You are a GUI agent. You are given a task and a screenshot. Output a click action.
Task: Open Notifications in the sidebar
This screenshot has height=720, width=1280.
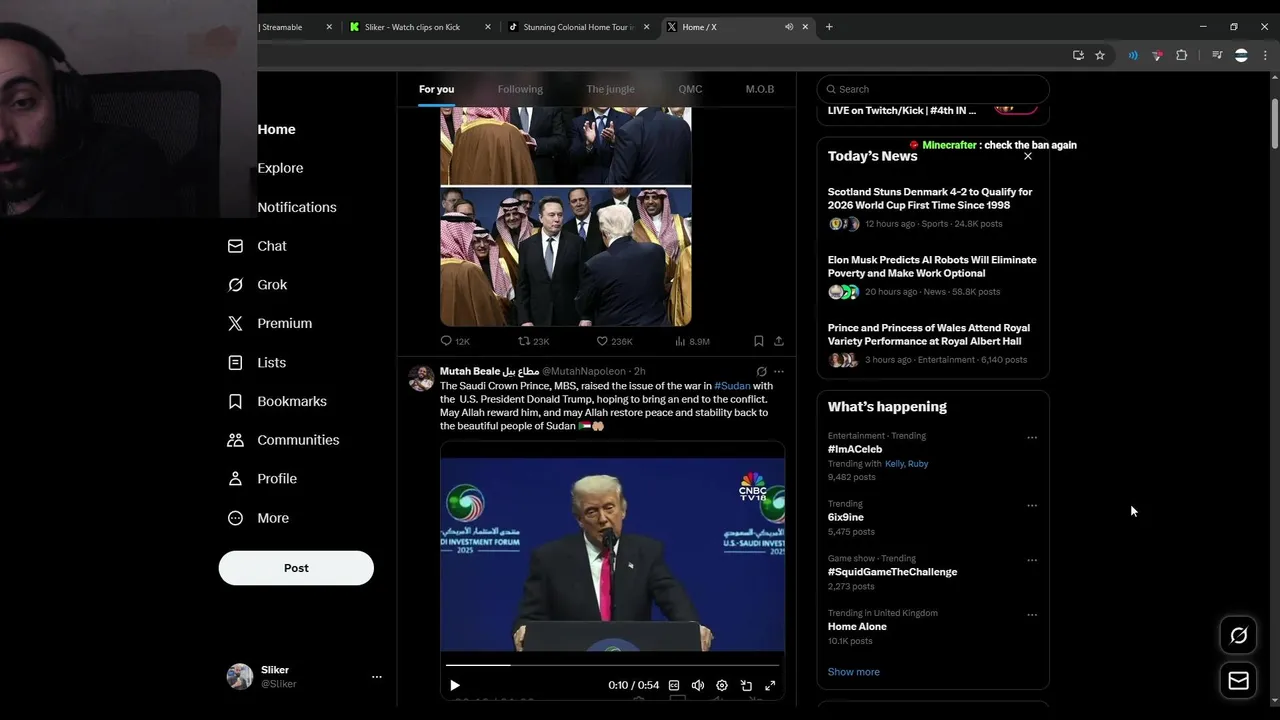coord(297,207)
